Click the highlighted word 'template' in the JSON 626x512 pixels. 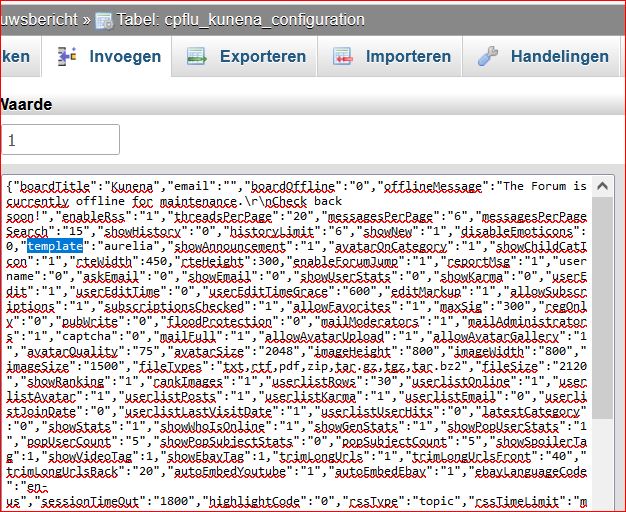[x=55, y=245]
